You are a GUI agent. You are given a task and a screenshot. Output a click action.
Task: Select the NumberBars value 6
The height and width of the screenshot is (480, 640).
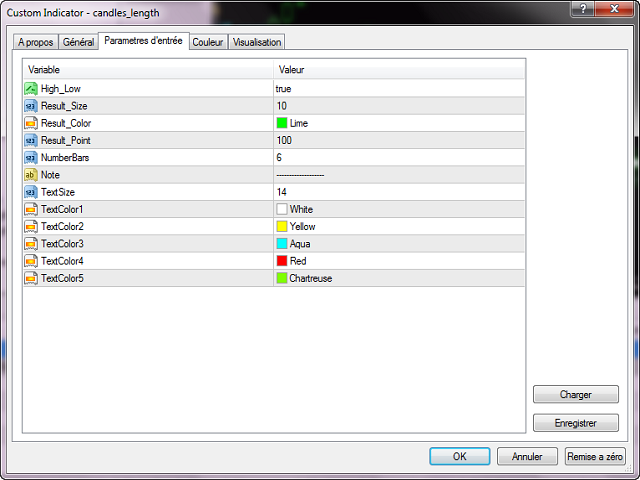279,158
